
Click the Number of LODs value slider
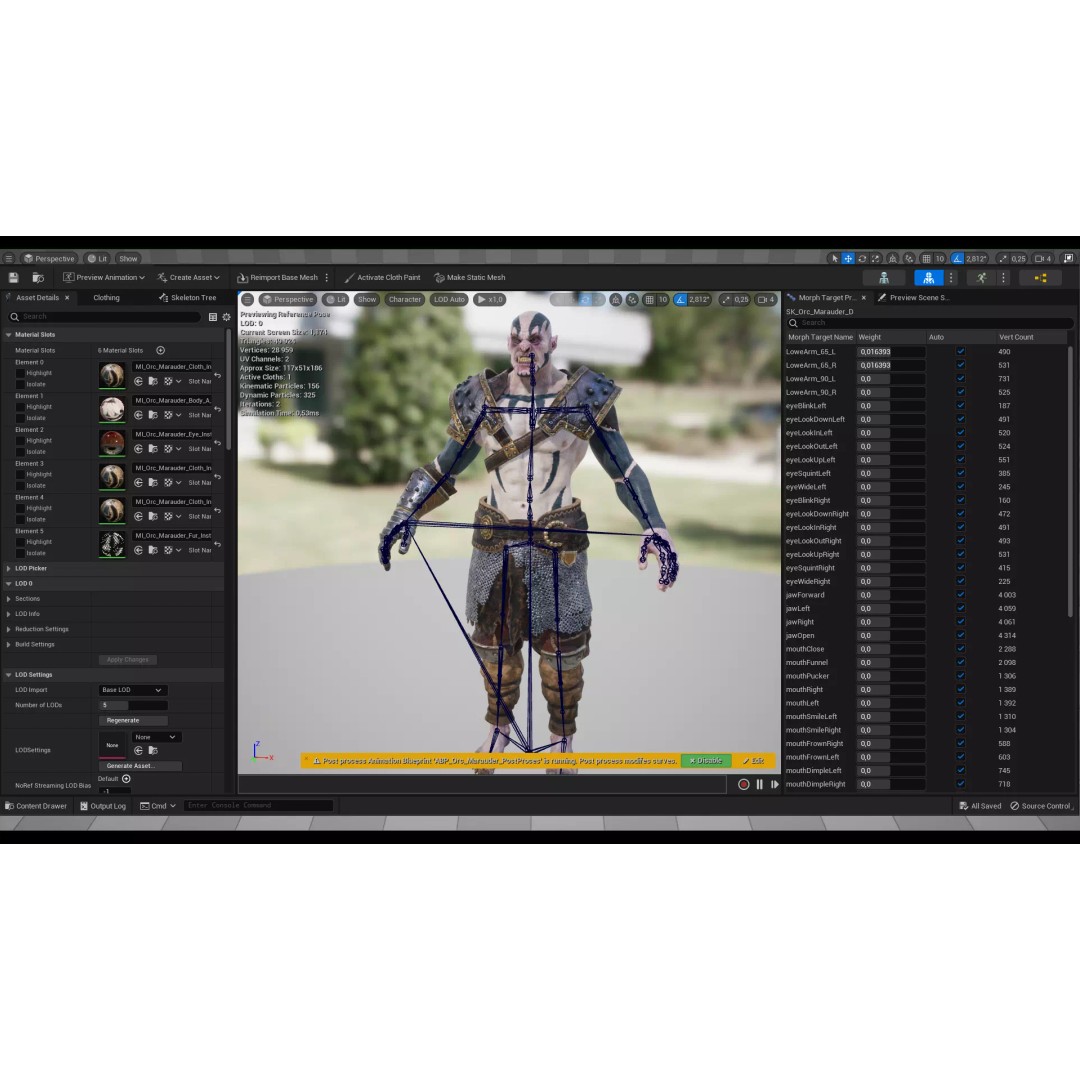(x=133, y=705)
